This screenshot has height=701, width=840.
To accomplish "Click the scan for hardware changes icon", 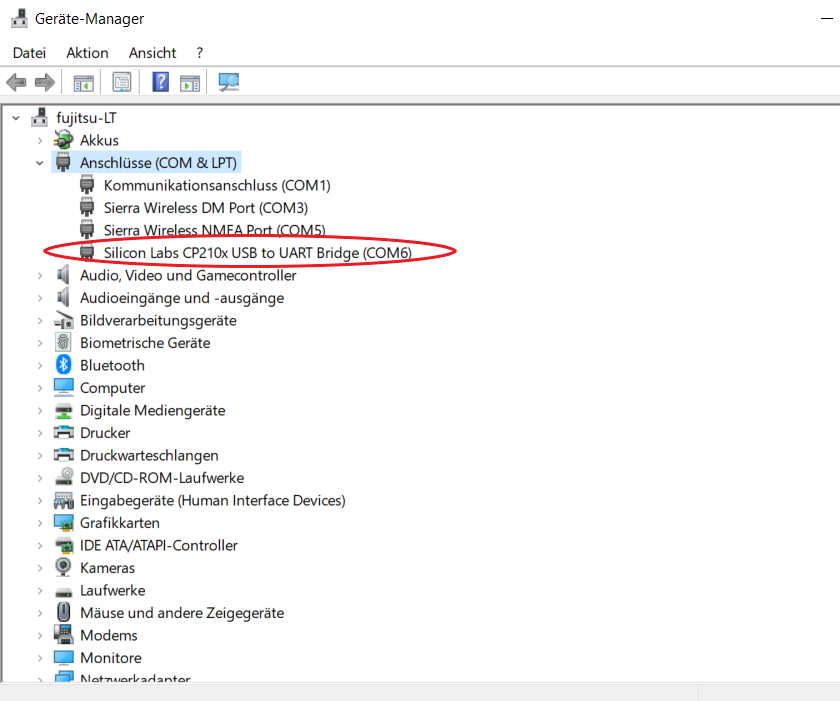I will point(229,82).
